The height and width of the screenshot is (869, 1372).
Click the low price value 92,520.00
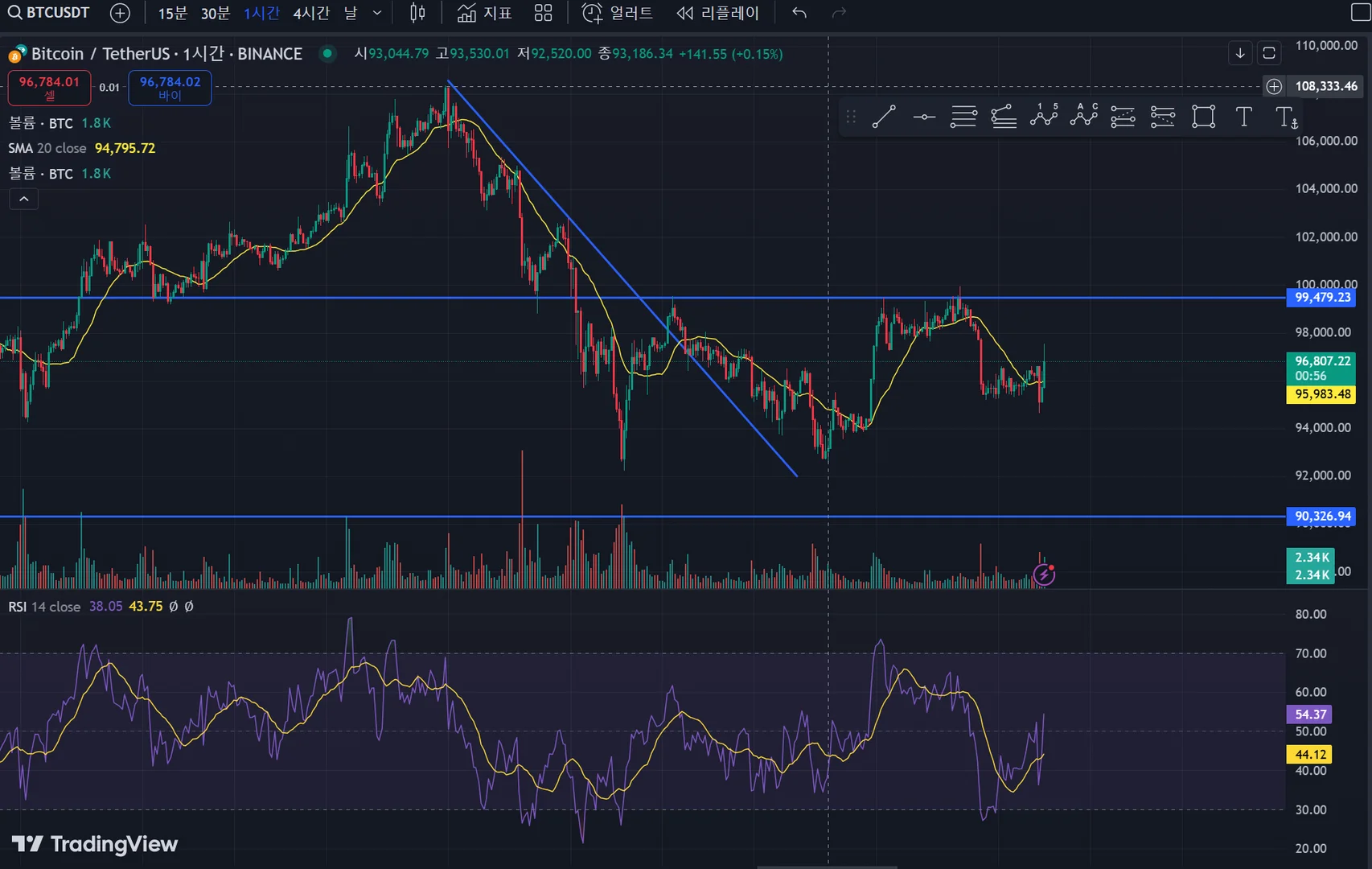[561, 54]
